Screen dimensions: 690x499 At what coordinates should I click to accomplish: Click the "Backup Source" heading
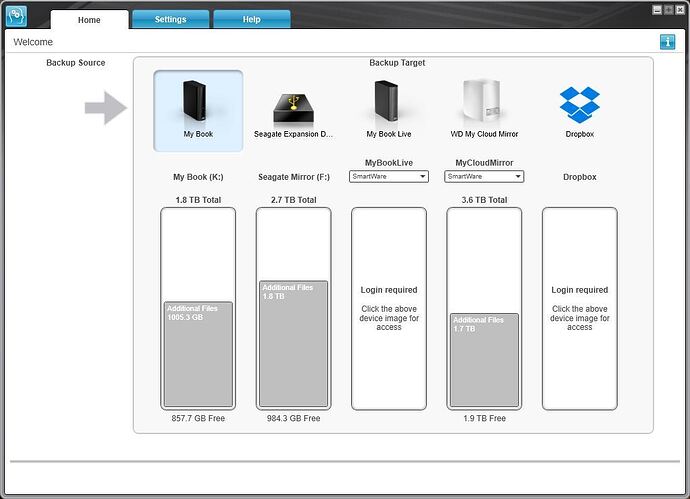coord(76,62)
